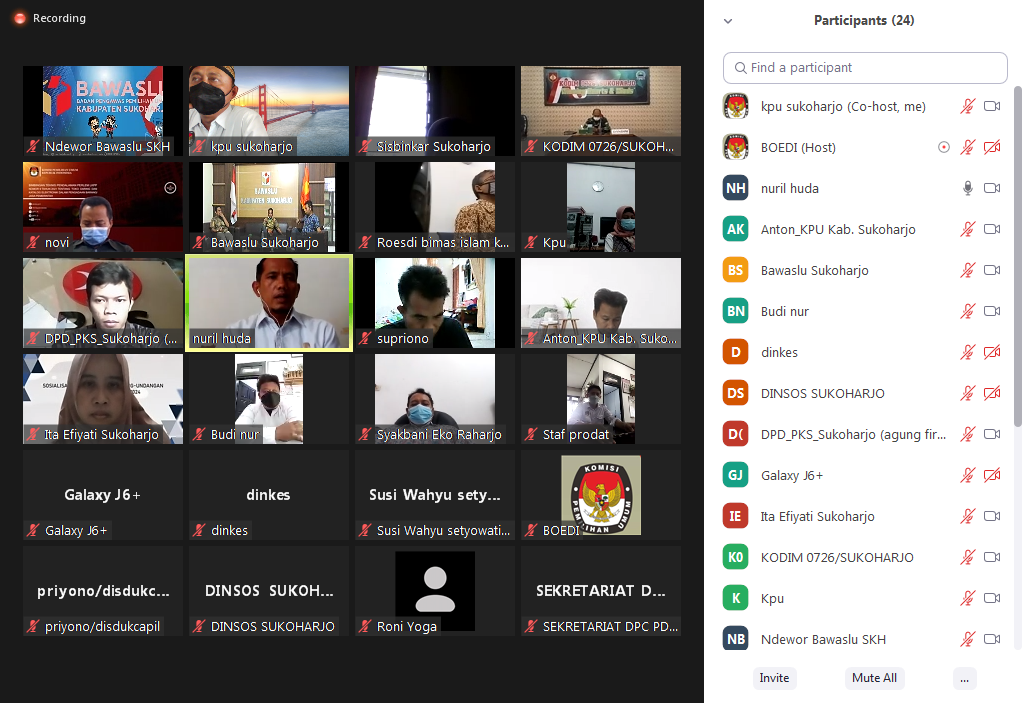Click the Invite button

point(774,678)
